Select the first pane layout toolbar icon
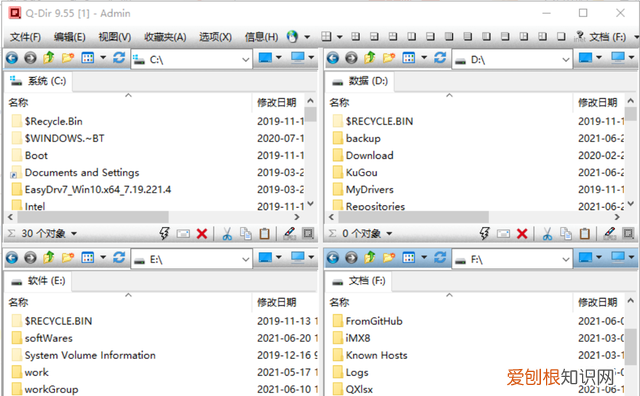The height and width of the screenshot is (396, 640). 326,37
